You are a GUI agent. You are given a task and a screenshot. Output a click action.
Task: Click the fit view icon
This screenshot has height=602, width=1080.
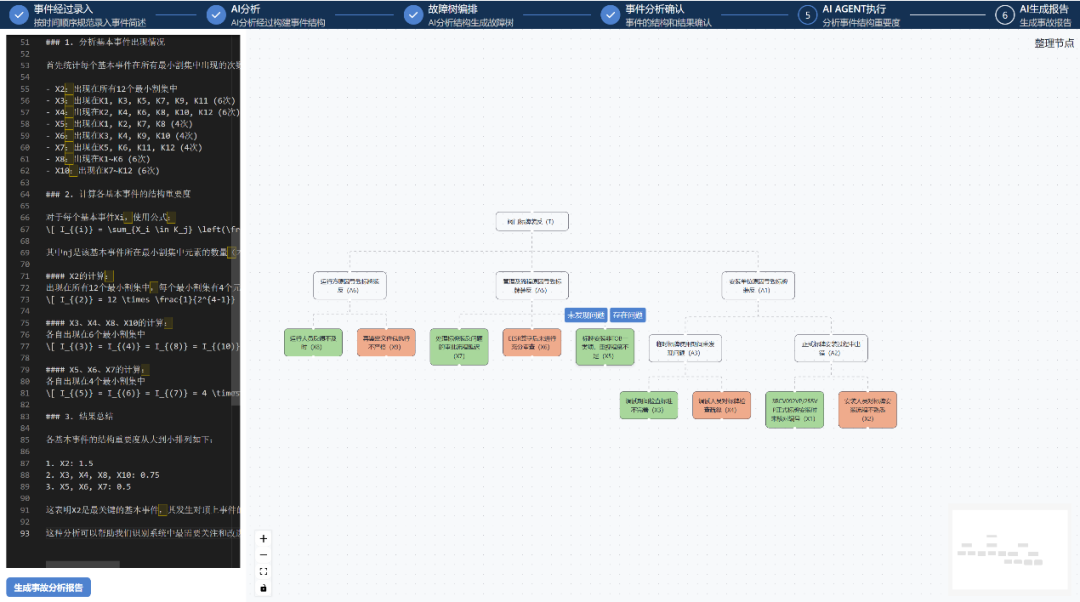pos(264,571)
